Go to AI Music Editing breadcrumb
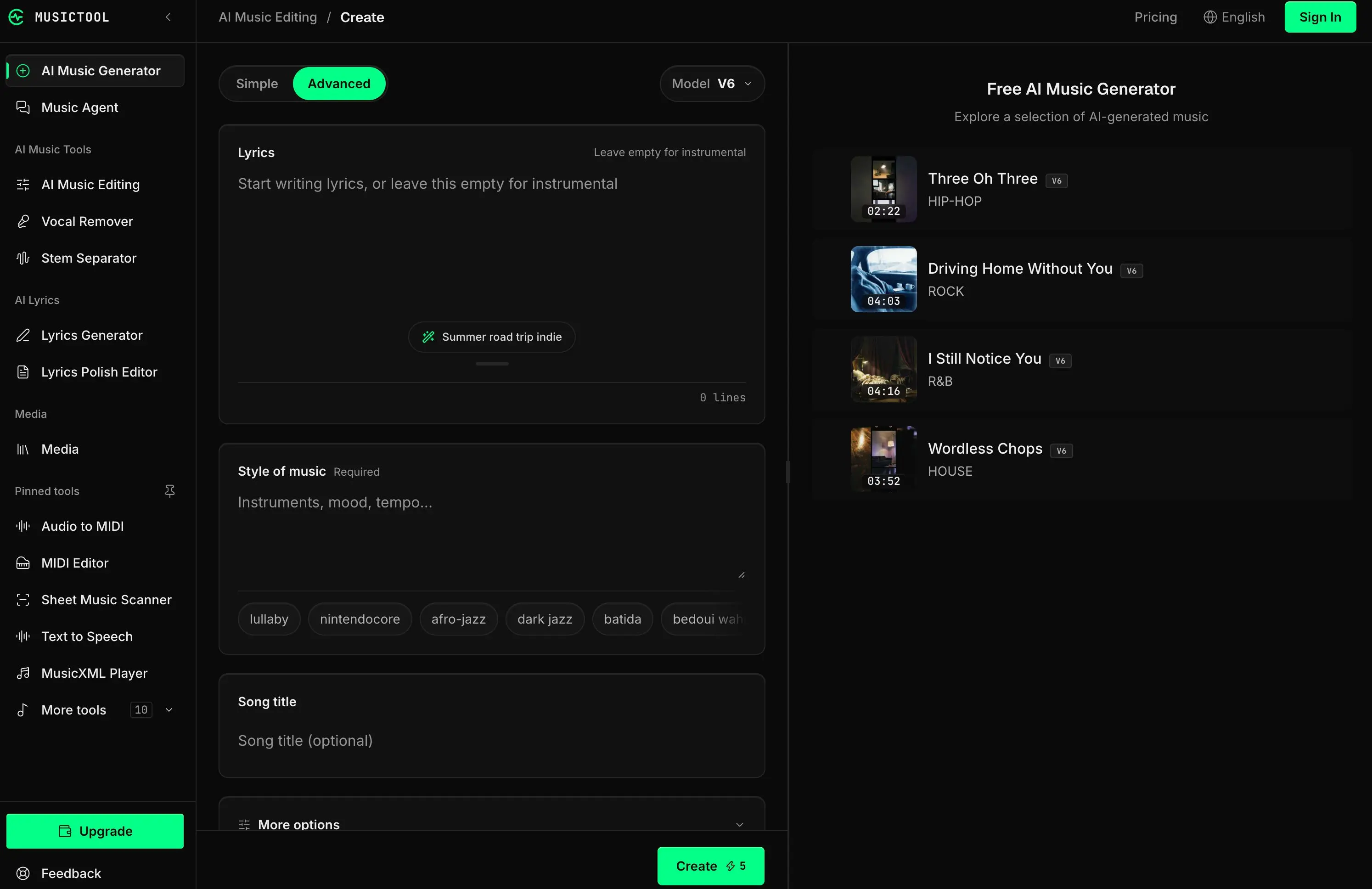This screenshot has height=889, width=1372. [x=268, y=17]
